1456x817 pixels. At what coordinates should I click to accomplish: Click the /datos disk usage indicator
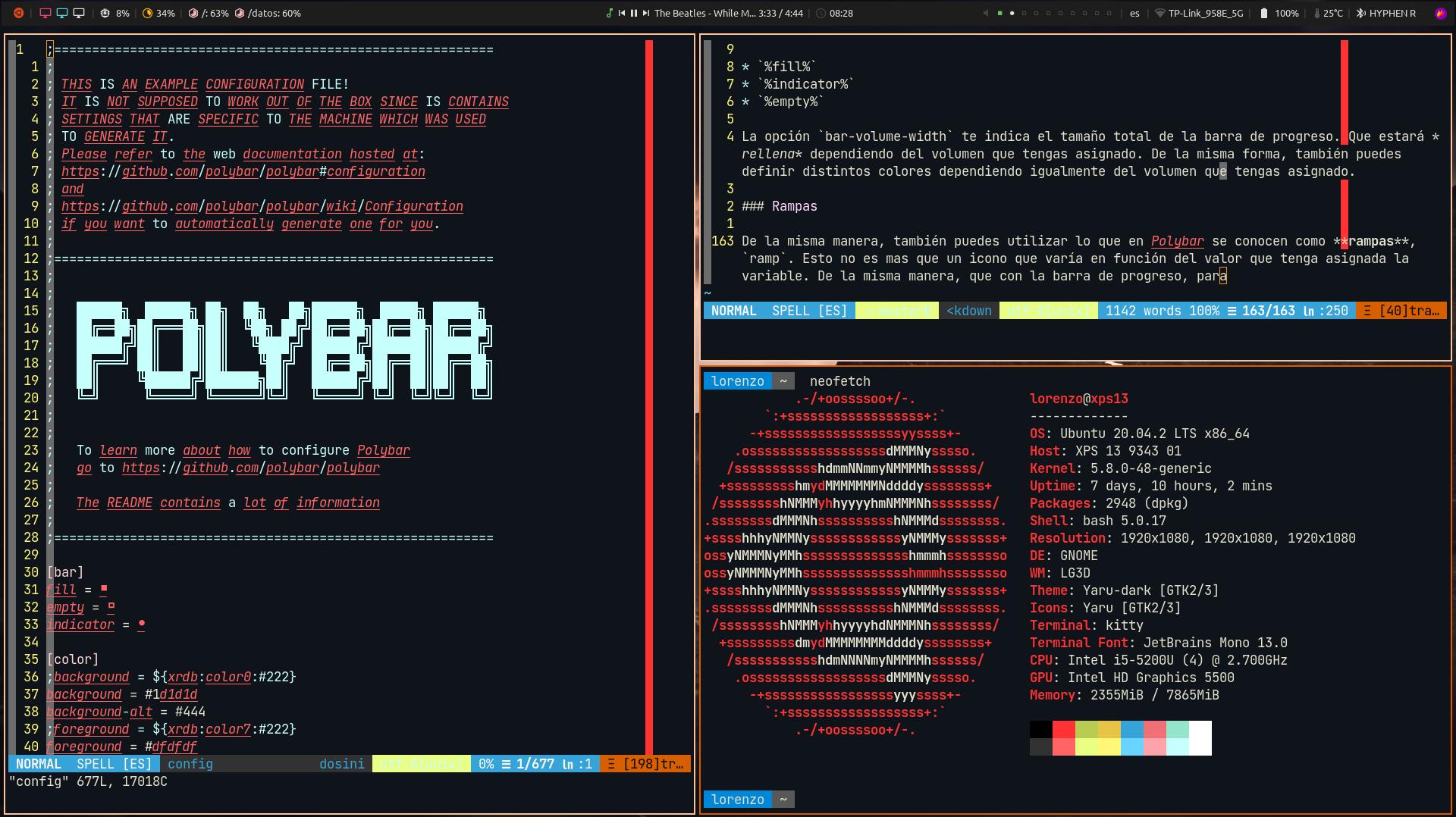[268, 13]
